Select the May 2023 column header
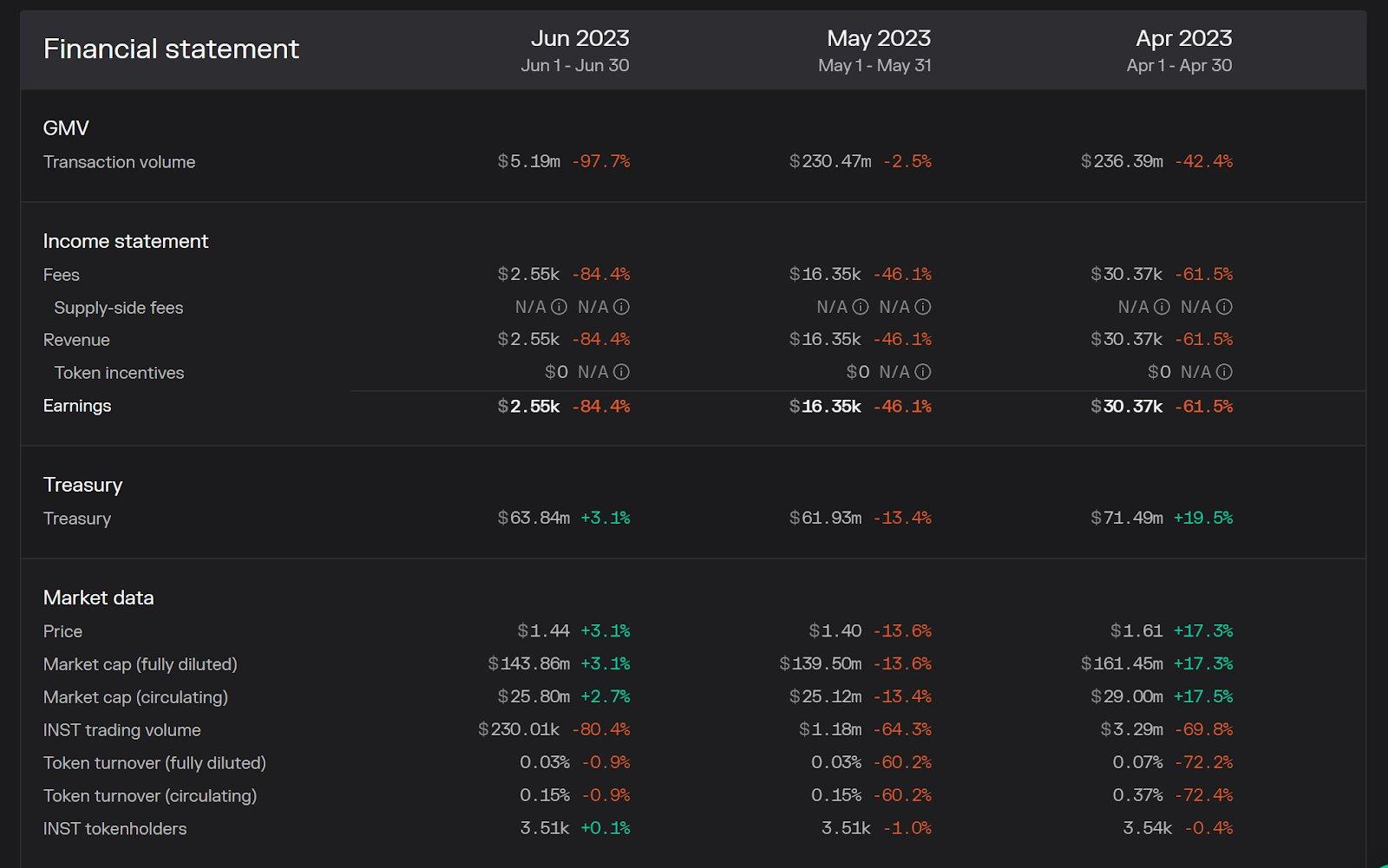Viewport: 1388px width, 868px height. pos(878,39)
